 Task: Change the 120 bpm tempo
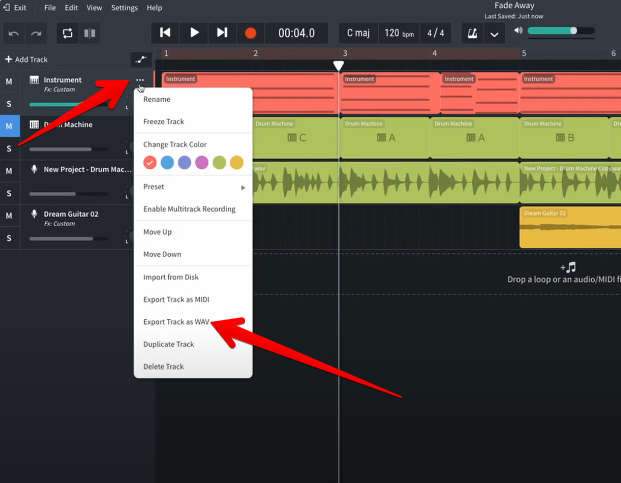pyautogui.click(x=399, y=33)
